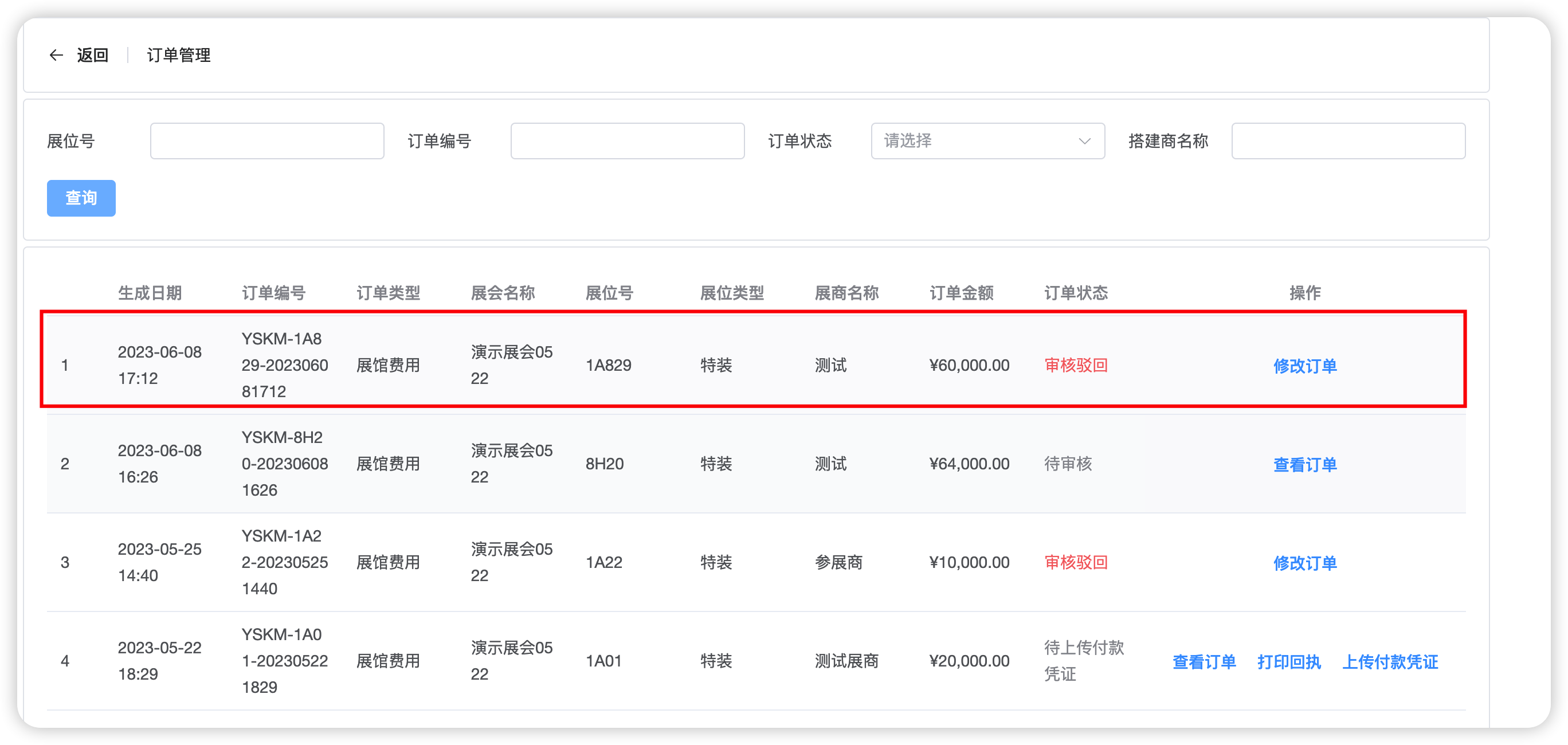Click the blue 查询 button

click(x=81, y=198)
